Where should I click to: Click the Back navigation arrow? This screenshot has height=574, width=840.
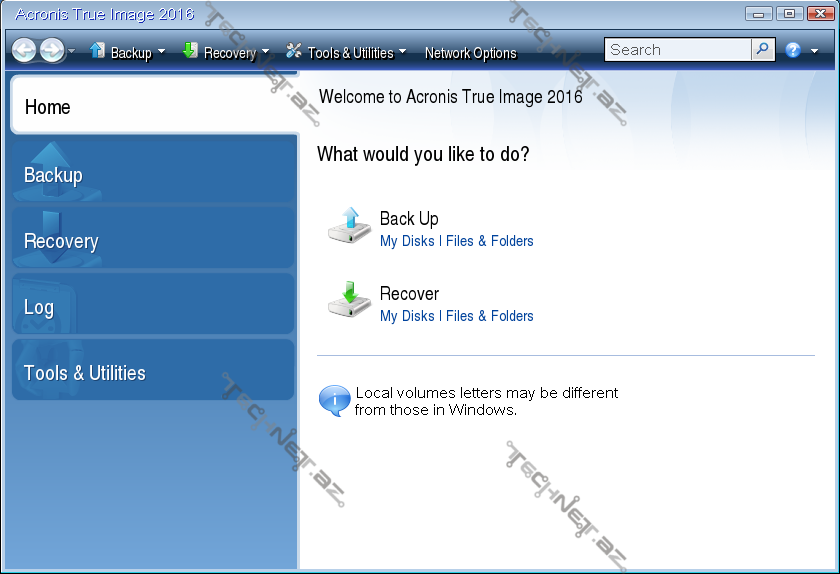coord(24,51)
